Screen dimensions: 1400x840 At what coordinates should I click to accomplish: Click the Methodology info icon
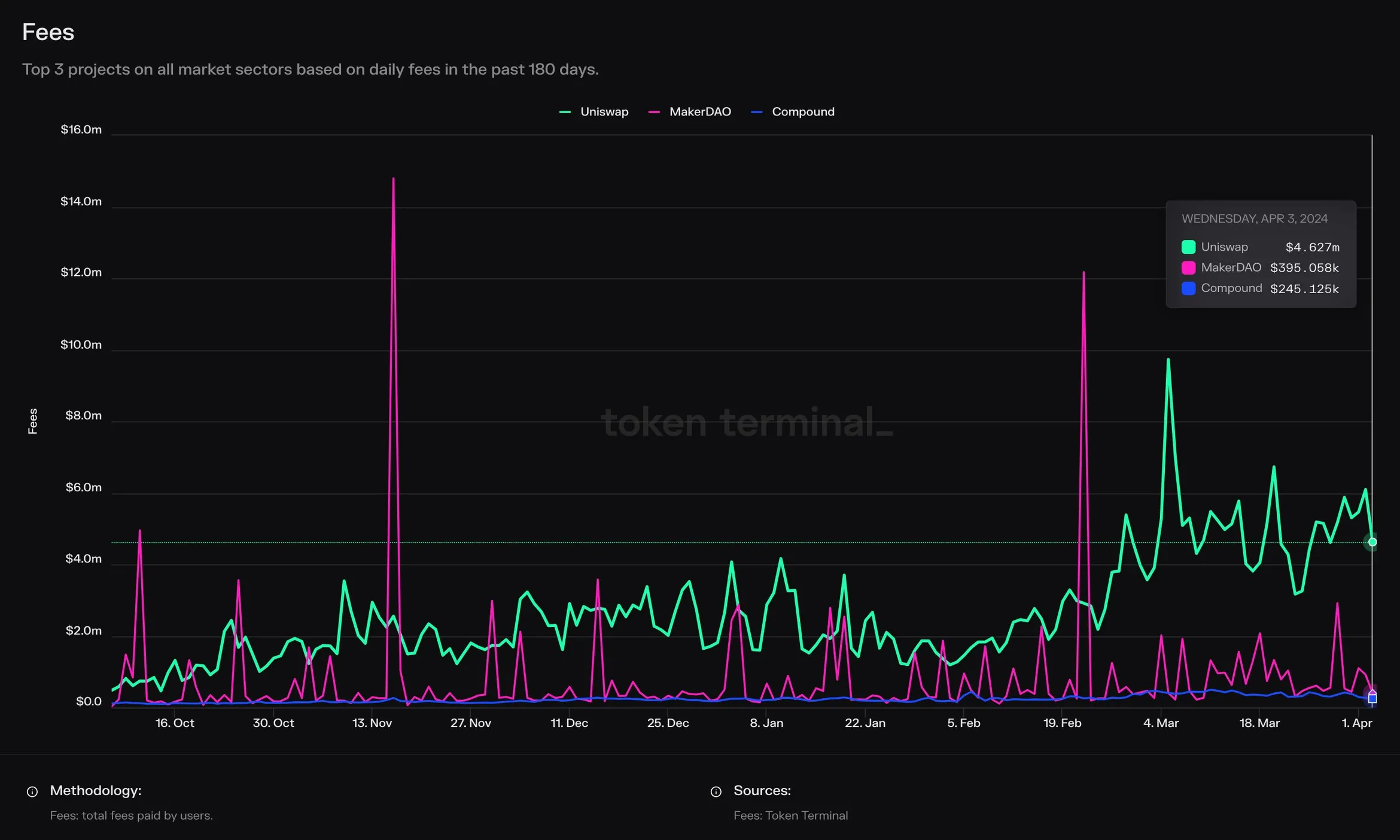point(32,792)
